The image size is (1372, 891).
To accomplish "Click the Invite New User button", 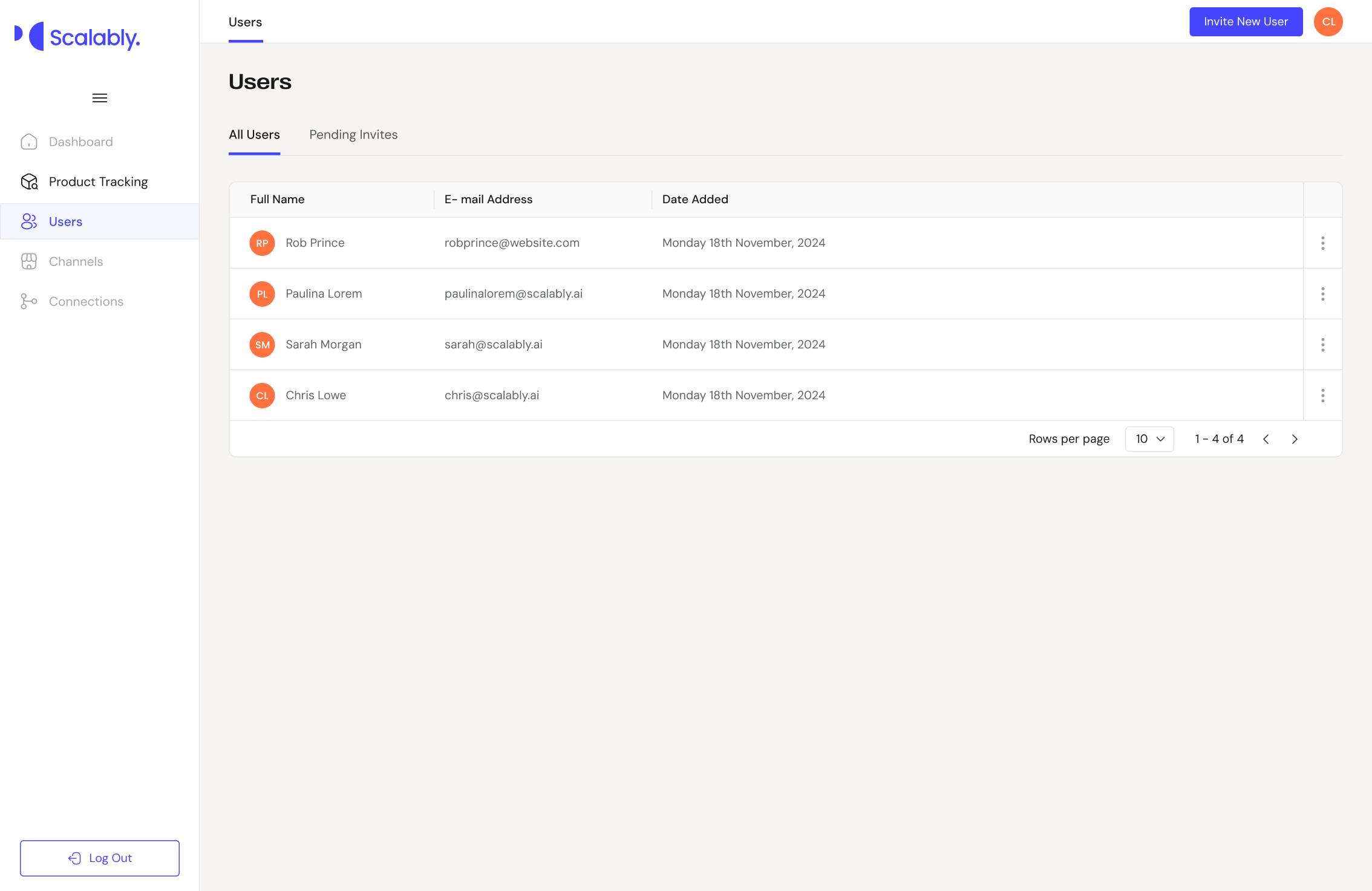I will [x=1246, y=22].
